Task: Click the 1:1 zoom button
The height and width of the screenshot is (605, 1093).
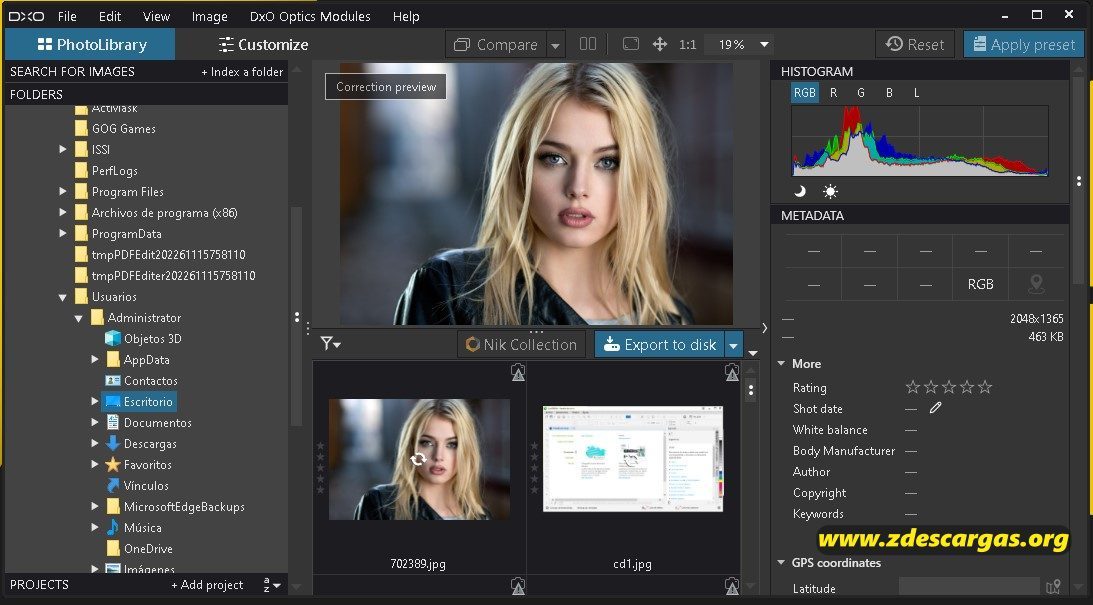Action: click(687, 45)
